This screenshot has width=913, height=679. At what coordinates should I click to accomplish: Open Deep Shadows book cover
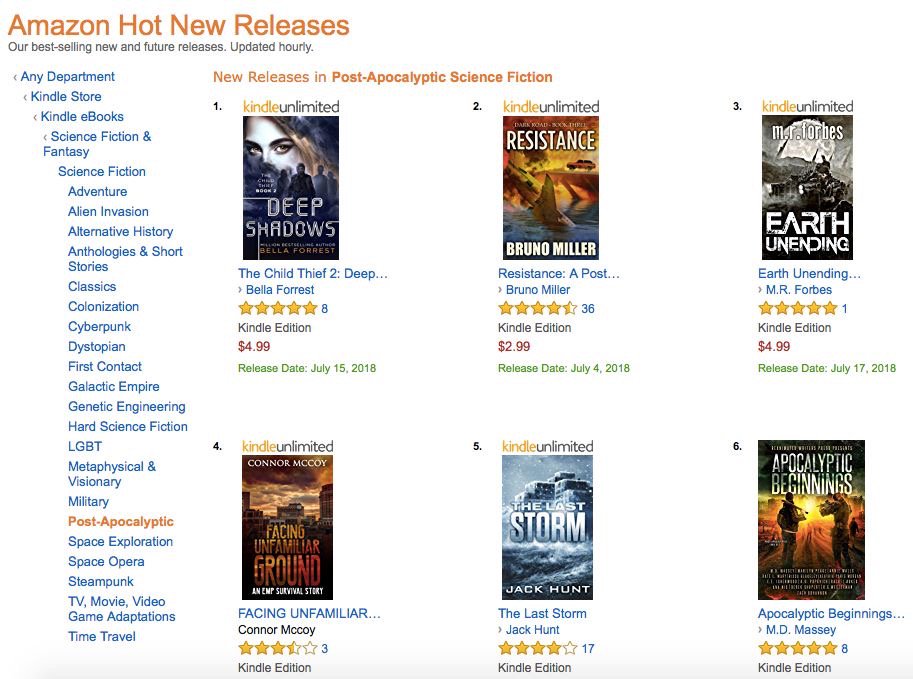coord(291,188)
